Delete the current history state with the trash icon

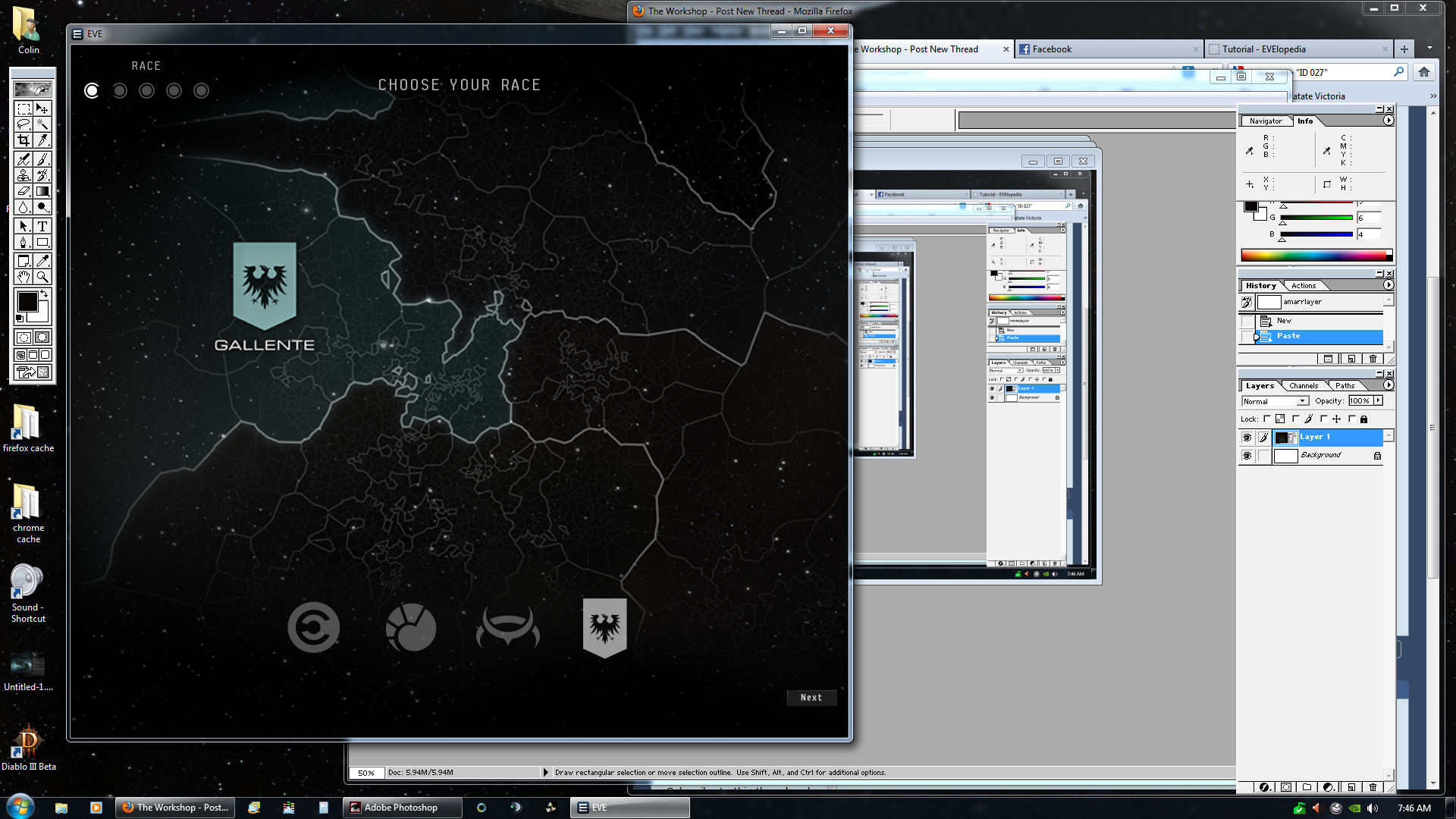tap(1373, 359)
